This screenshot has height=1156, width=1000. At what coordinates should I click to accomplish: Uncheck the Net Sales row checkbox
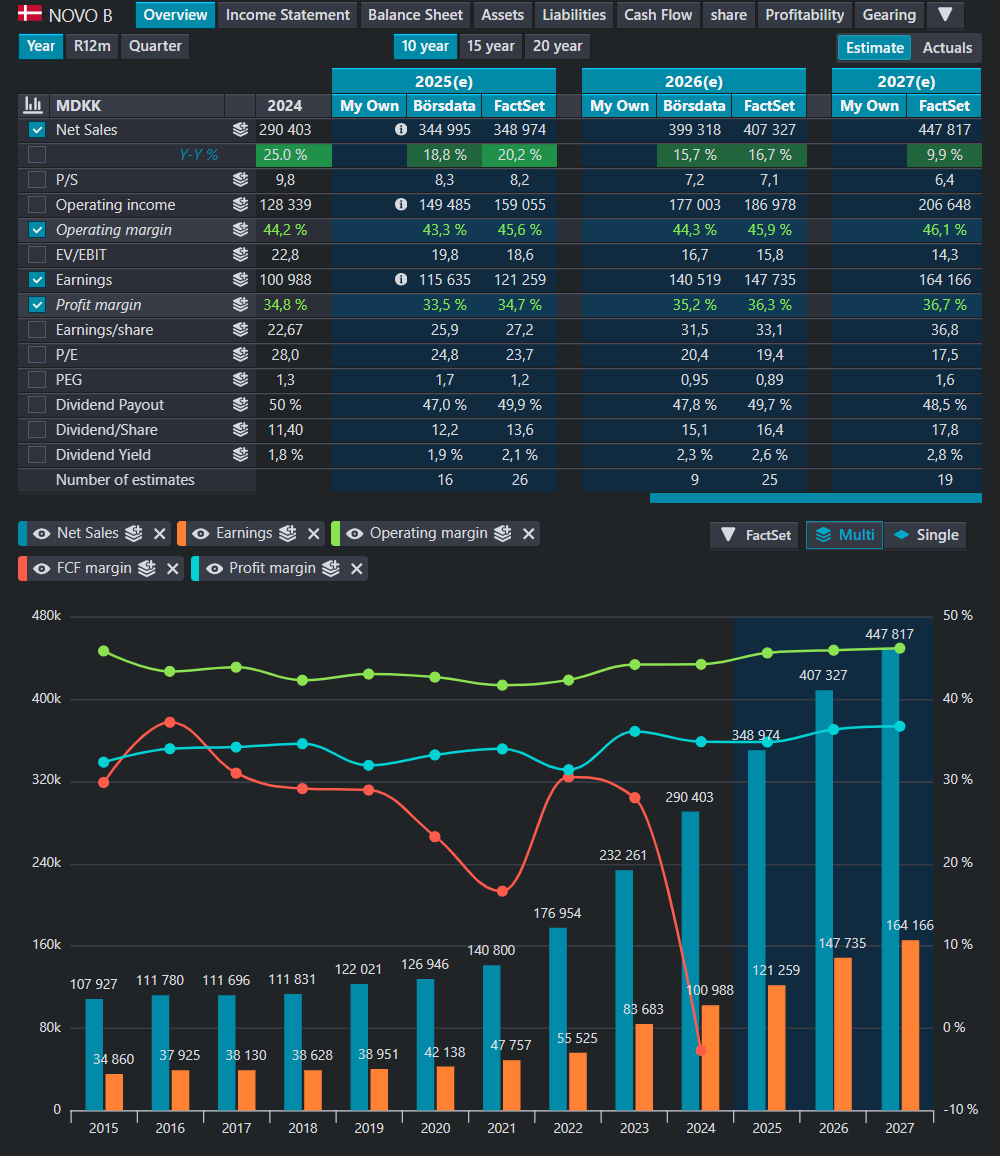(x=37, y=130)
